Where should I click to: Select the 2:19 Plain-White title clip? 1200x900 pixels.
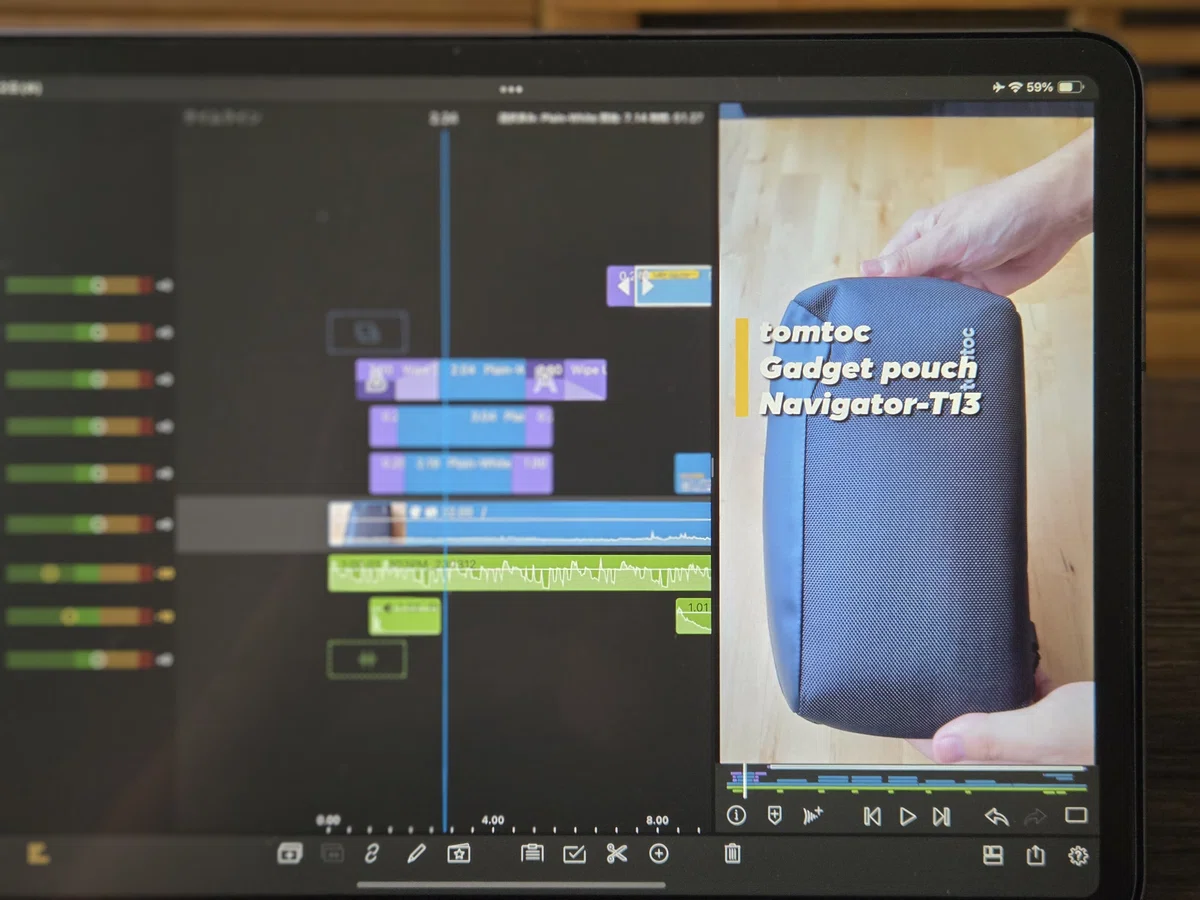[x=461, y=473]
